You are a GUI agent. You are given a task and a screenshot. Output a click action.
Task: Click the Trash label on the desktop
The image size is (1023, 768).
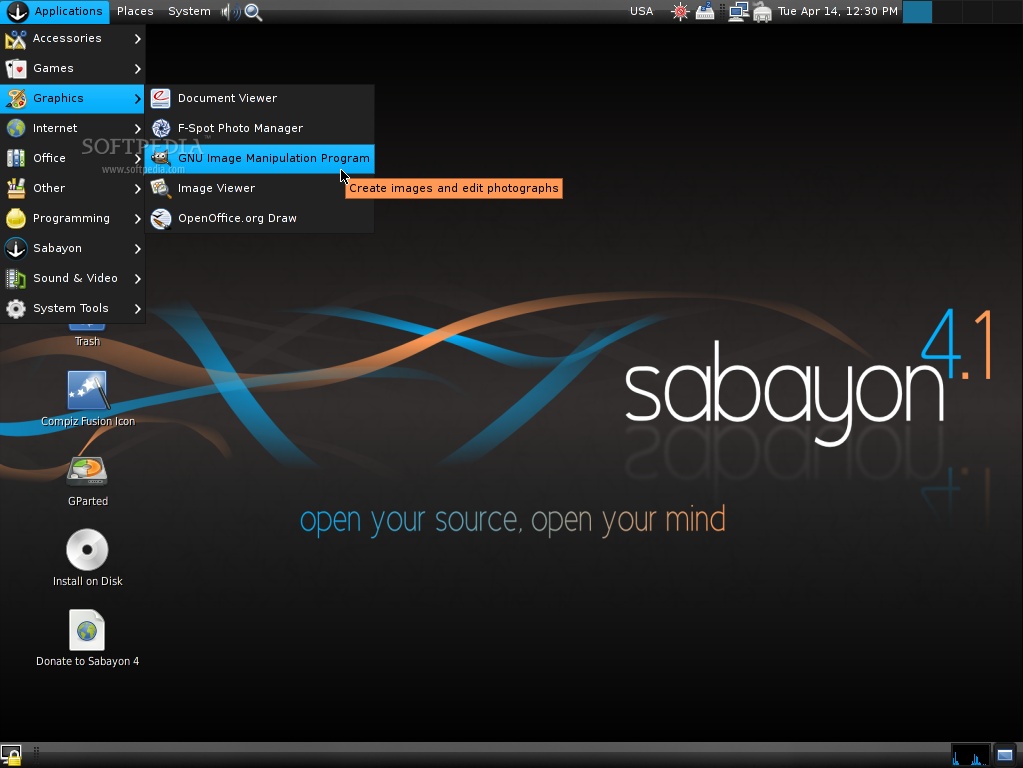coord(87,341)
